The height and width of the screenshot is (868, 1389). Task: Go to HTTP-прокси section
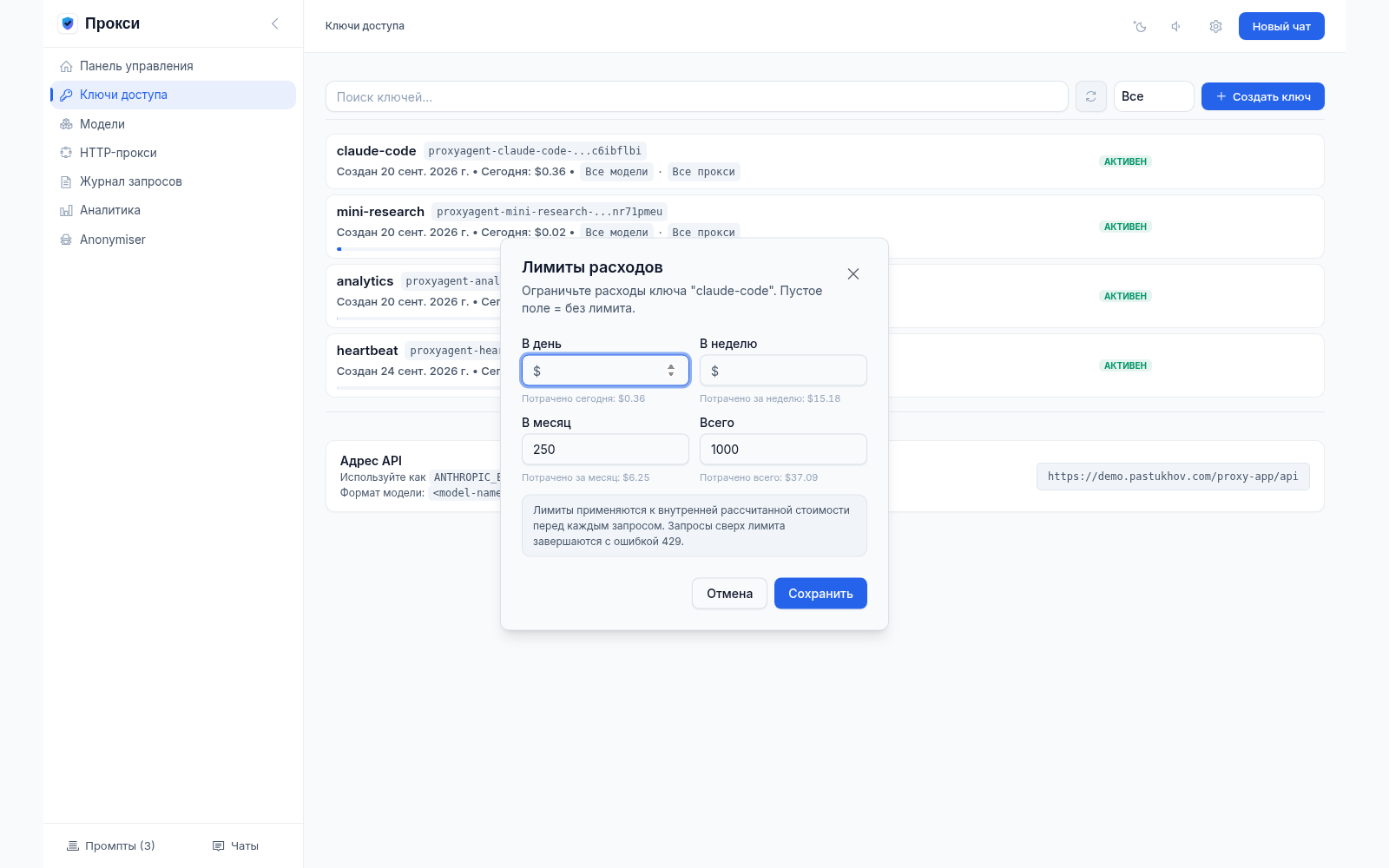[173, 153]
